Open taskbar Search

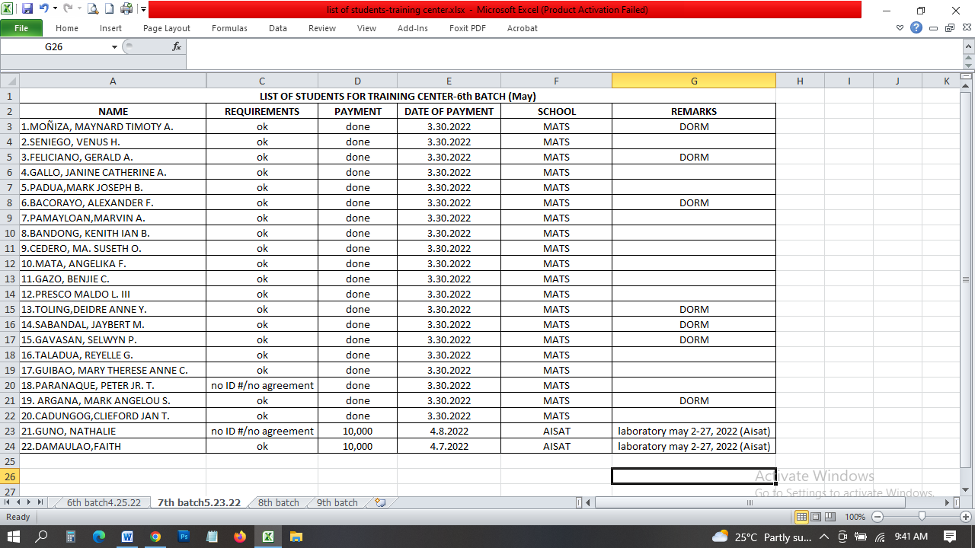41,536
